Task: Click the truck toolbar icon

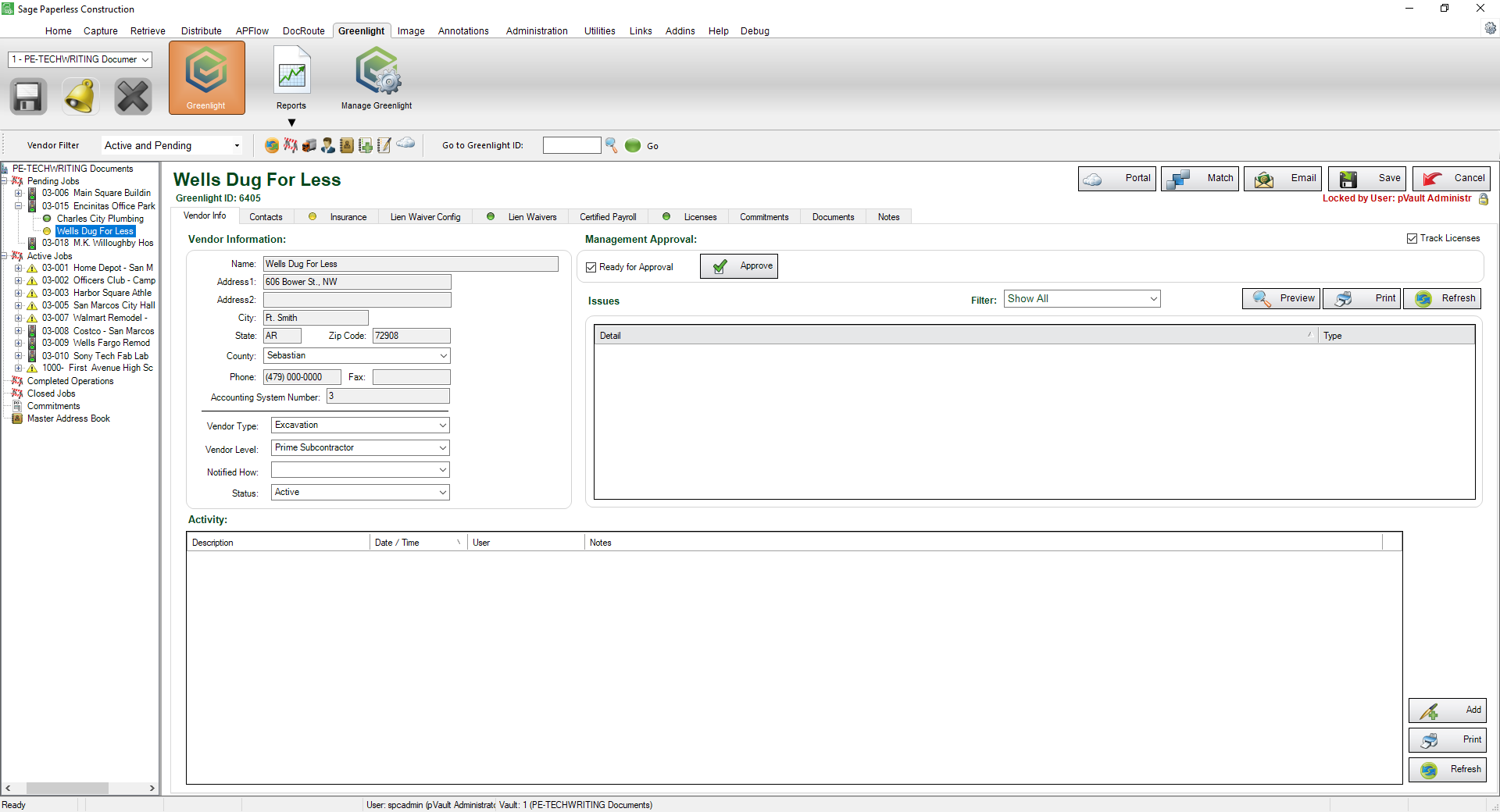Action: 309,145
